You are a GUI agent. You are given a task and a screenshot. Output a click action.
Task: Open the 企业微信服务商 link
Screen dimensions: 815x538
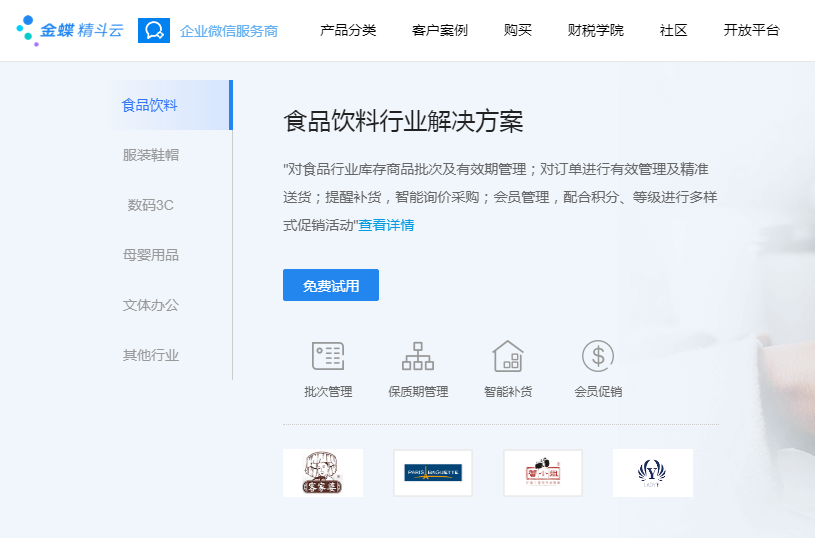coord(229,31)
